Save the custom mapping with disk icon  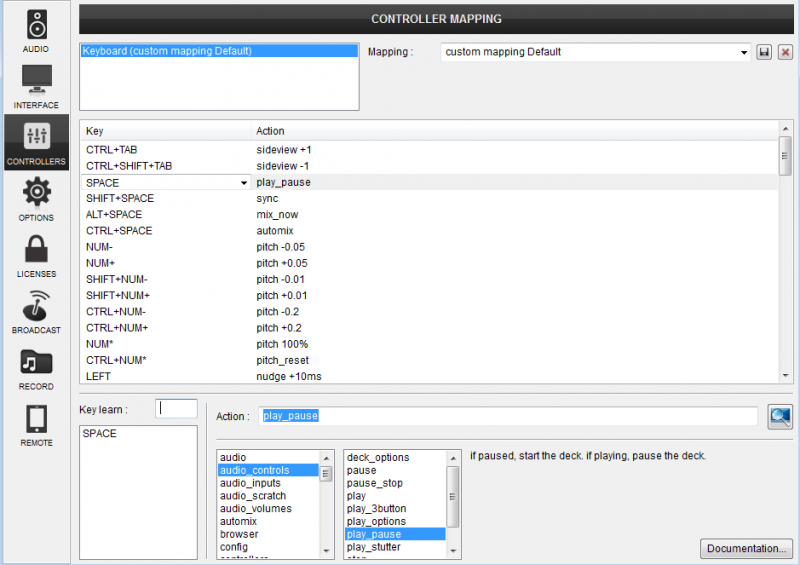(x=764, y=52)
